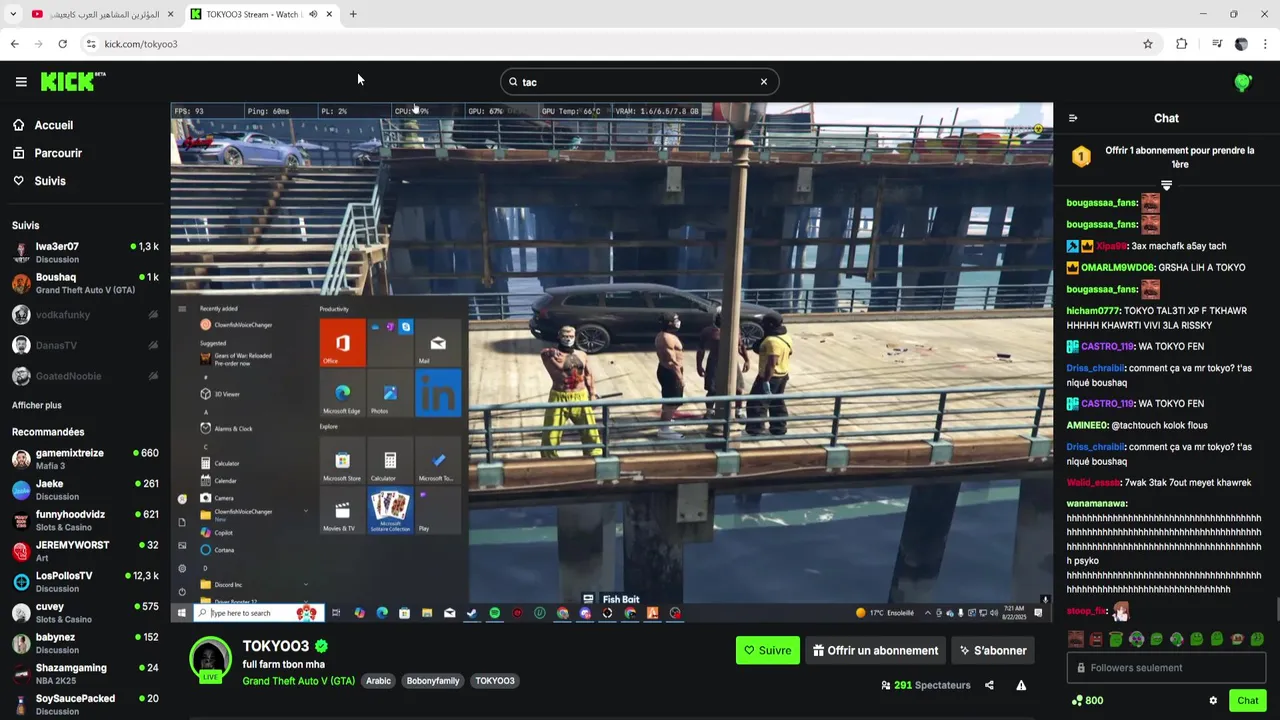
Task: Click the Followers seulement chat input
Action: click(1166, 668)
